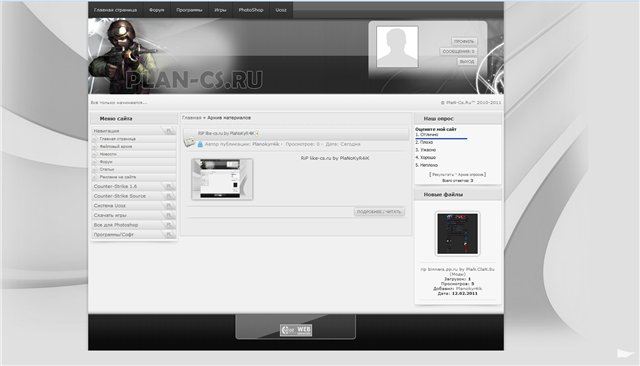Expand the Counter-Strike 1.6 menu section
Screen dimensions: 640x366
pos(134,186)
